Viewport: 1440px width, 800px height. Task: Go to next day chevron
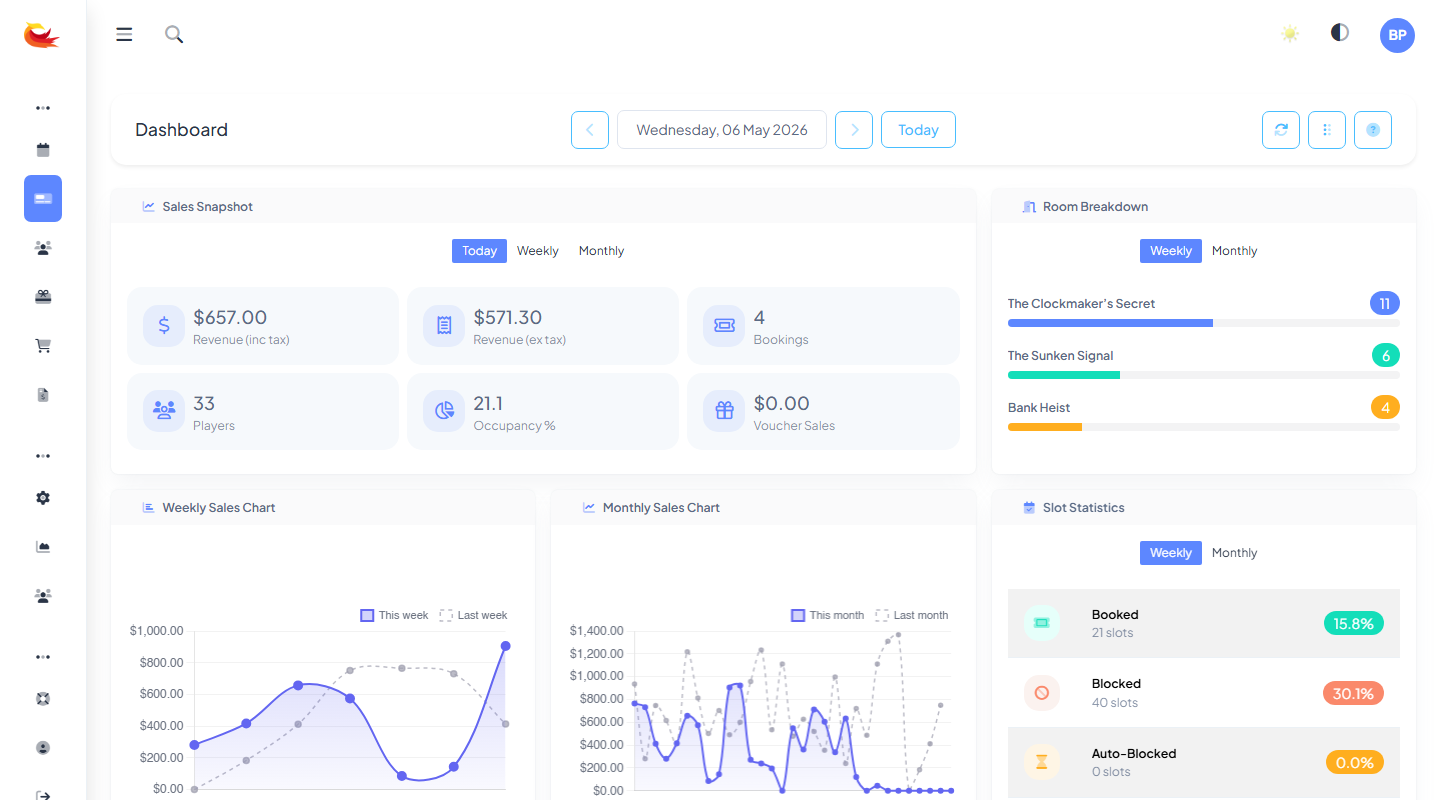click(x=854, y=130)
